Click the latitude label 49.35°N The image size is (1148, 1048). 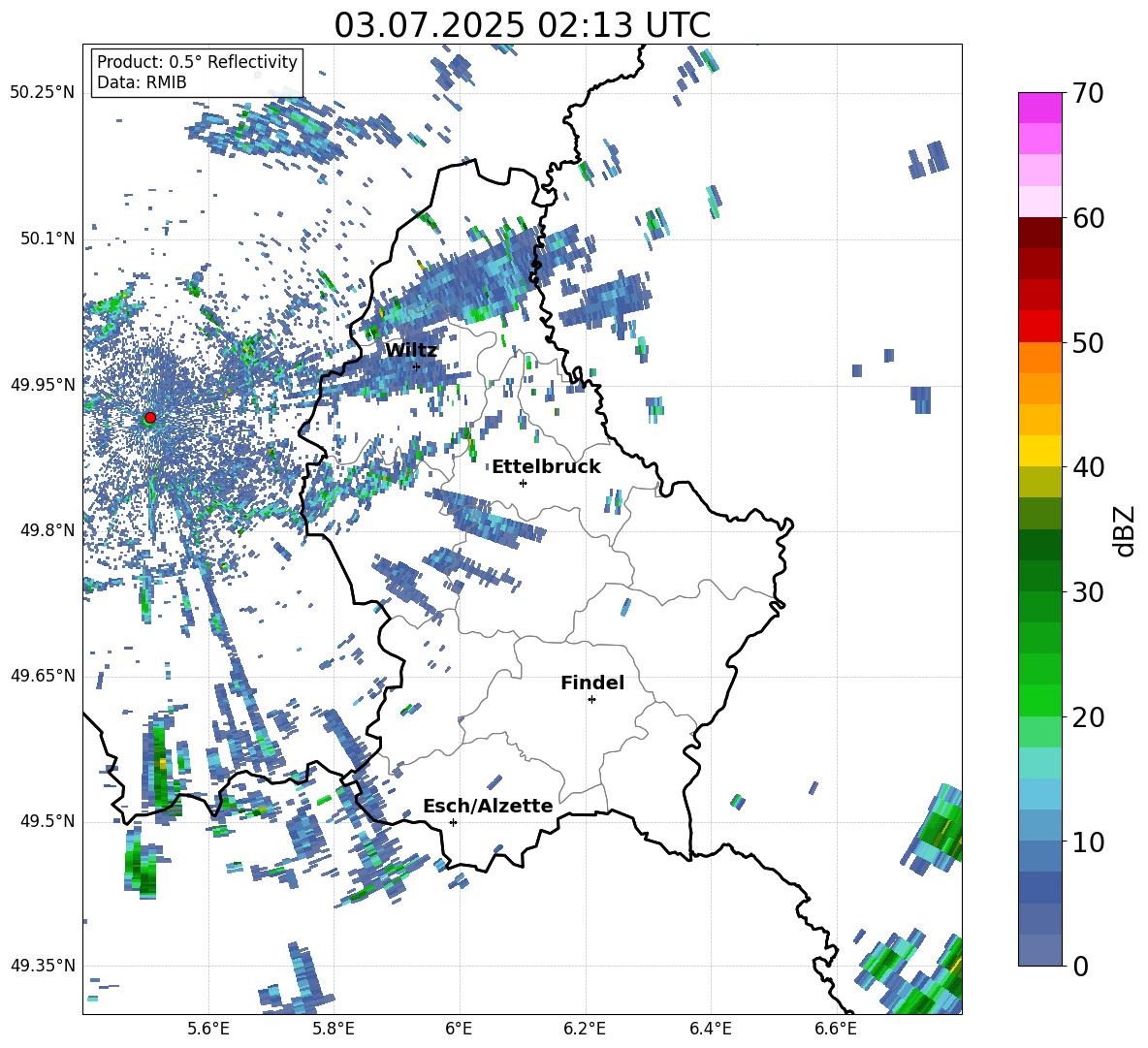[43, 966]
